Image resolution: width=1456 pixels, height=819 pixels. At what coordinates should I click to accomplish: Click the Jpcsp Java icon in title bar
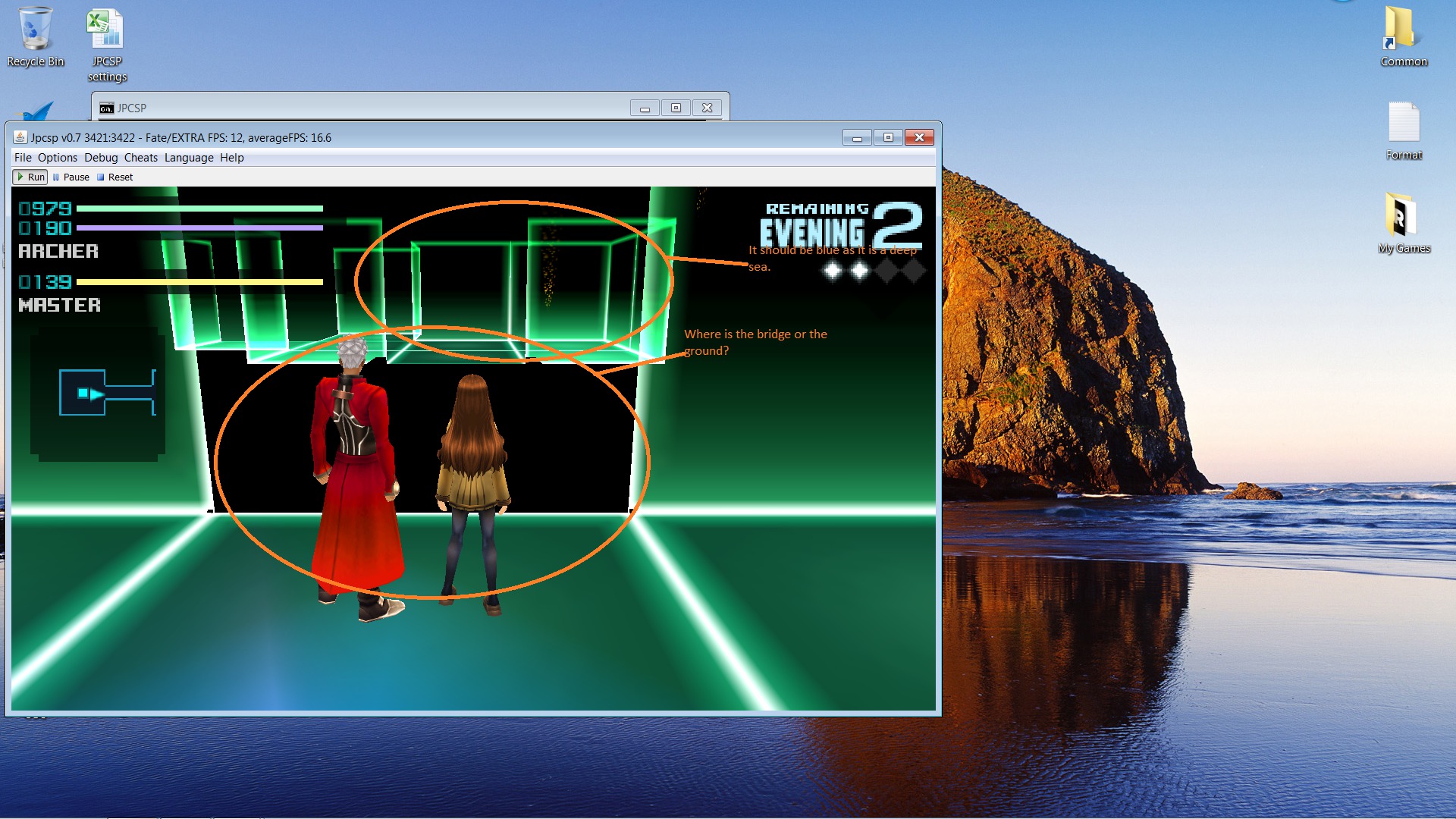[x=20, y=137]
